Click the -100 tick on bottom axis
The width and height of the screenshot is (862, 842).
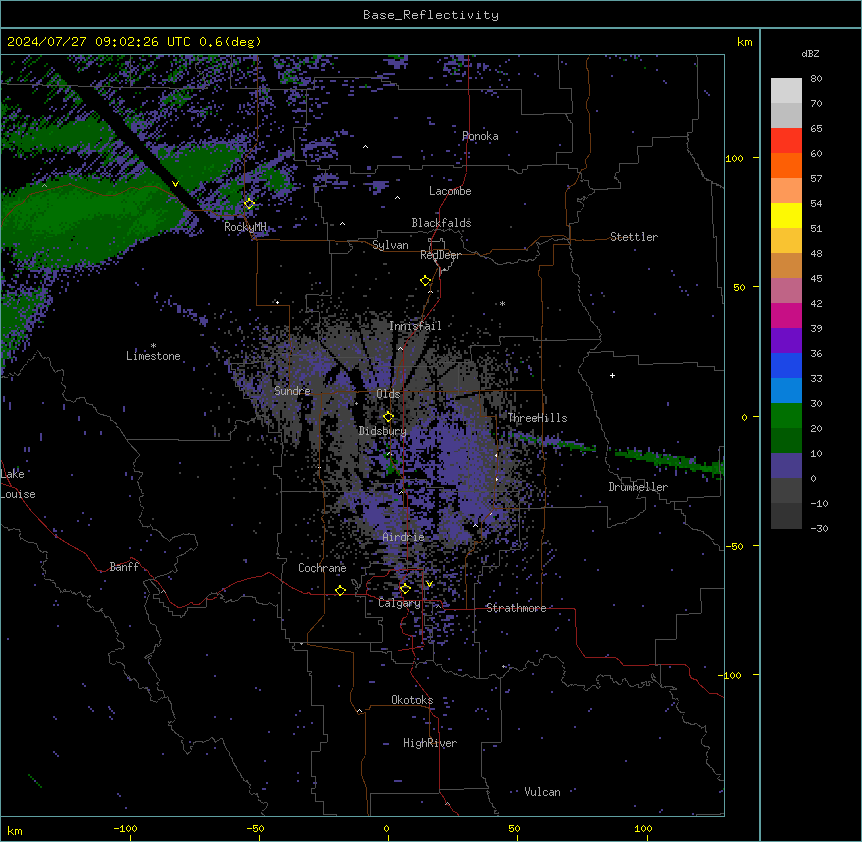coord(125,829)
